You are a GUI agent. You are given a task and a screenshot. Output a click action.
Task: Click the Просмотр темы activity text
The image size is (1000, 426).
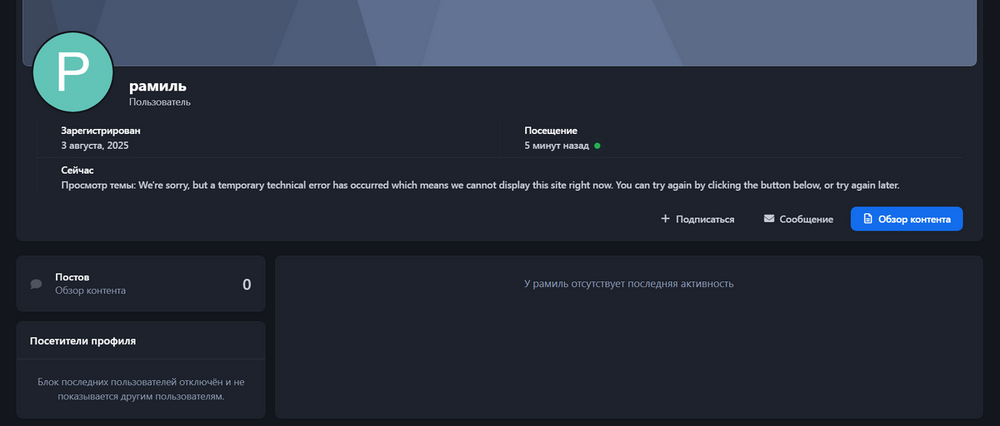click(x=481, y=185)
